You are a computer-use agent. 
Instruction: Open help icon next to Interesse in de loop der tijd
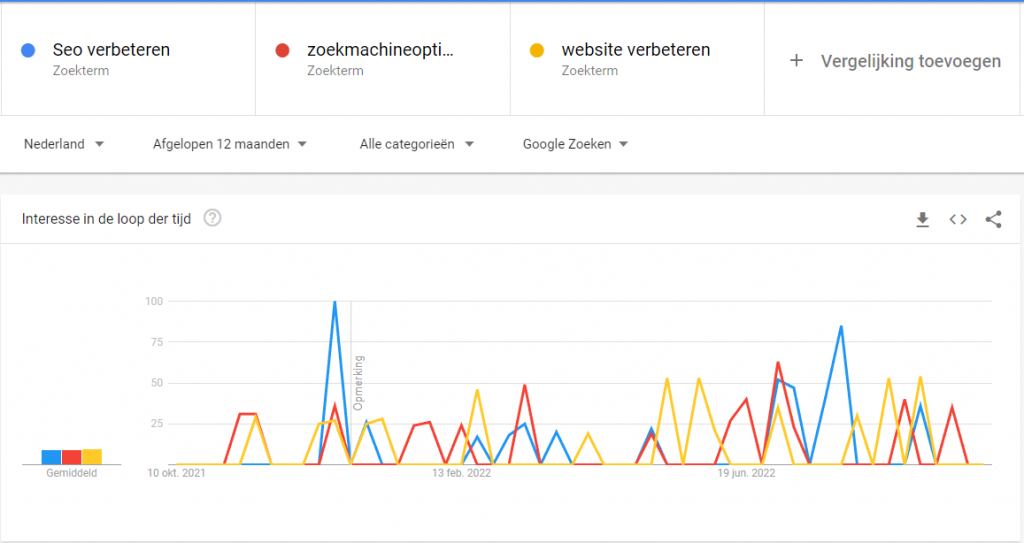tap(212, 218)
